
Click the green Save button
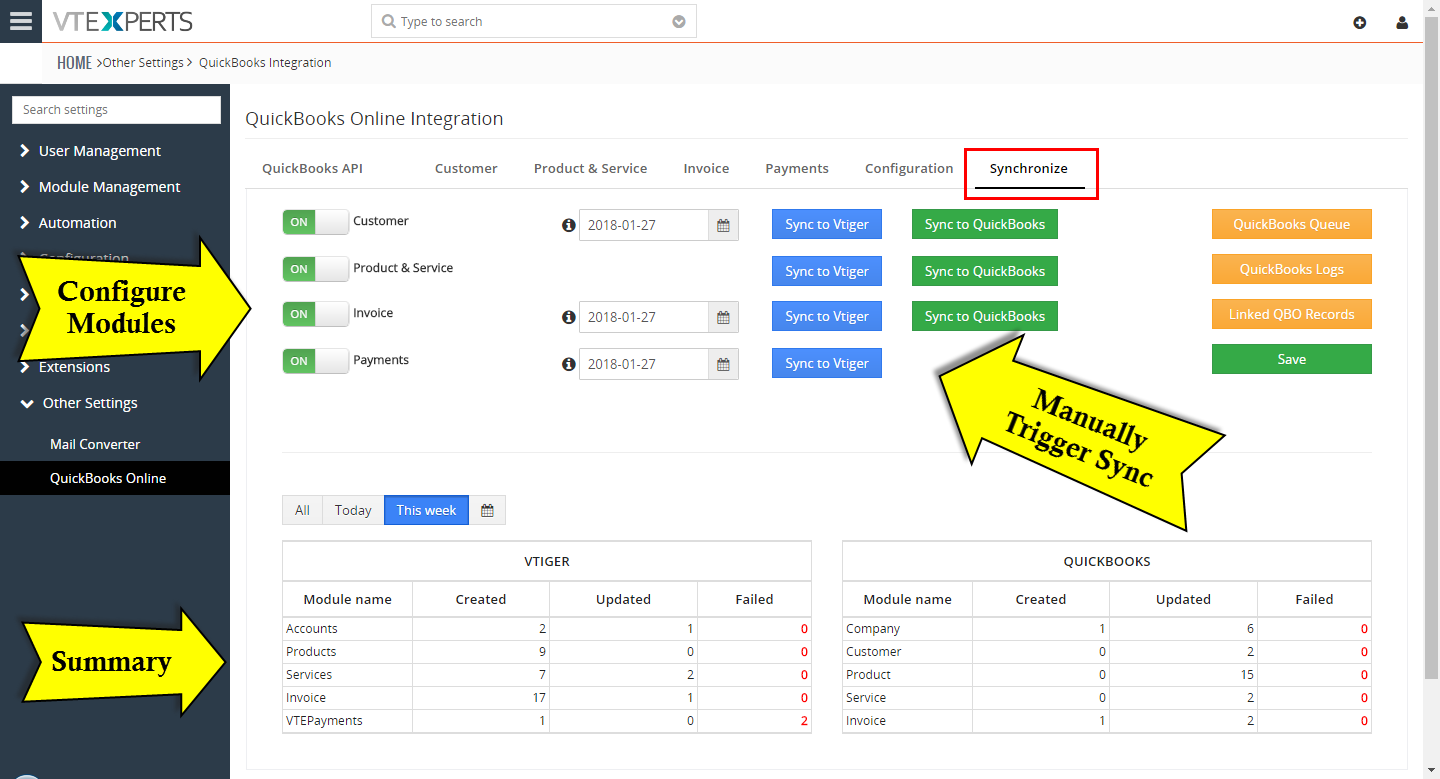tap(1292, 359)
